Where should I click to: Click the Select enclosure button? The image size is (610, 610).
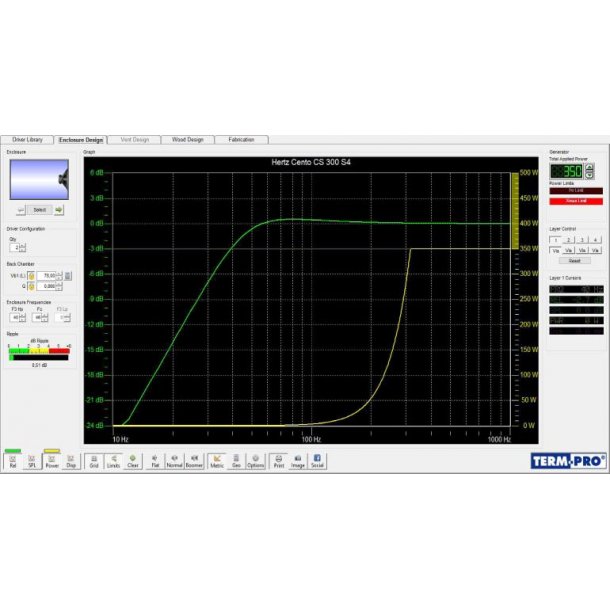40,210
